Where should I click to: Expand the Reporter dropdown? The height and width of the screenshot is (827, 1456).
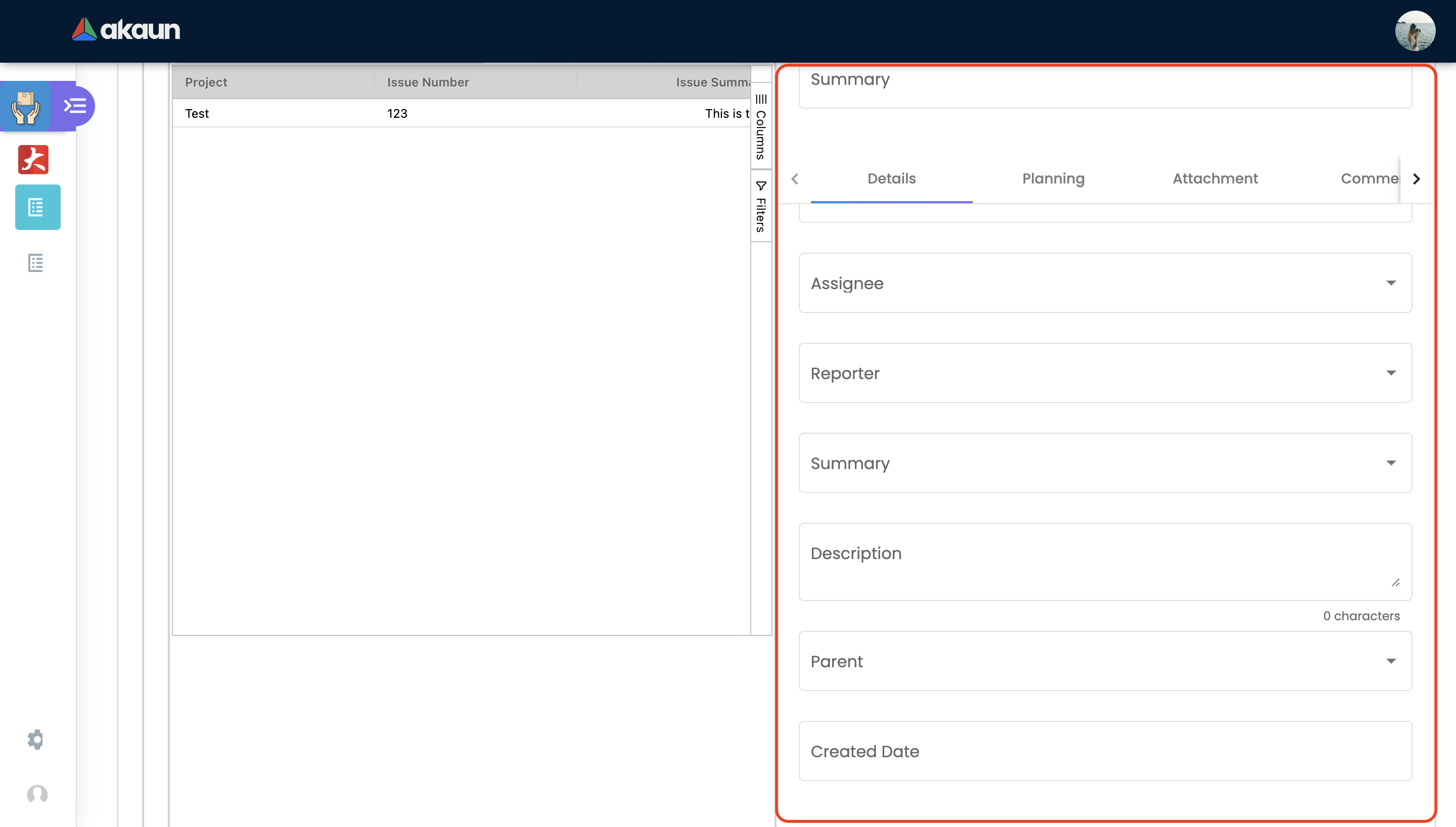point(1105,373)
